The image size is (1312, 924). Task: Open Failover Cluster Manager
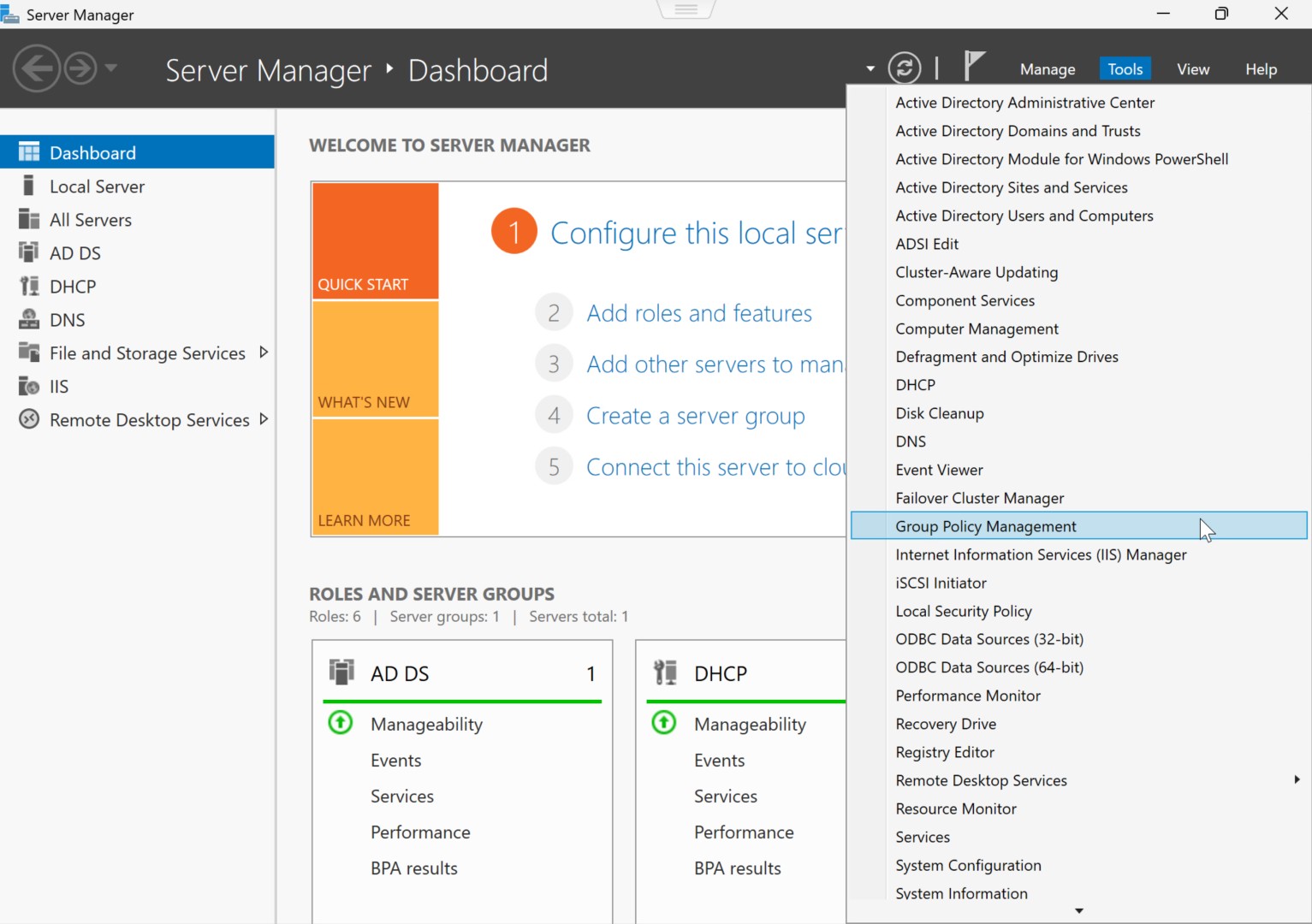tap(1079, 498)
